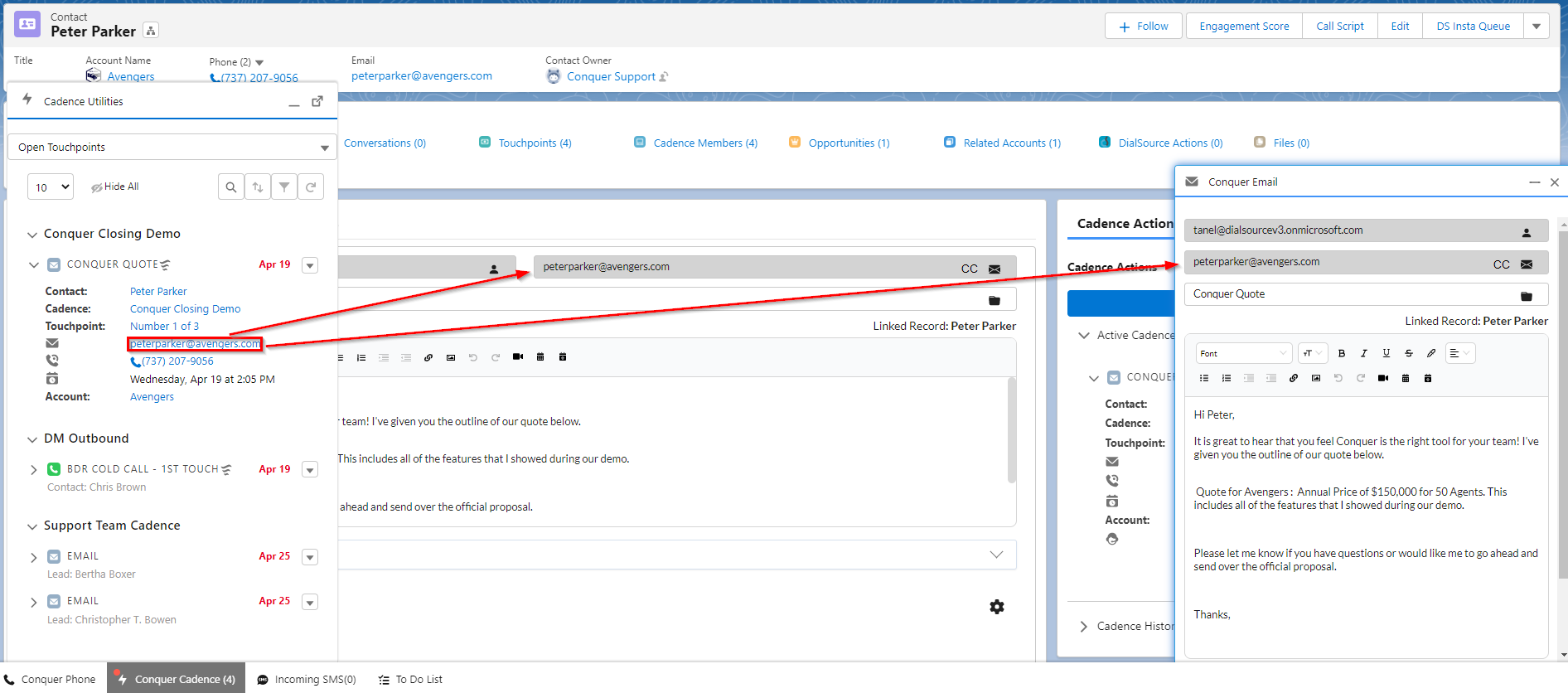
Task: Click the envelope icon in Conquer Email recipient field
Action: pos(1527,264)
